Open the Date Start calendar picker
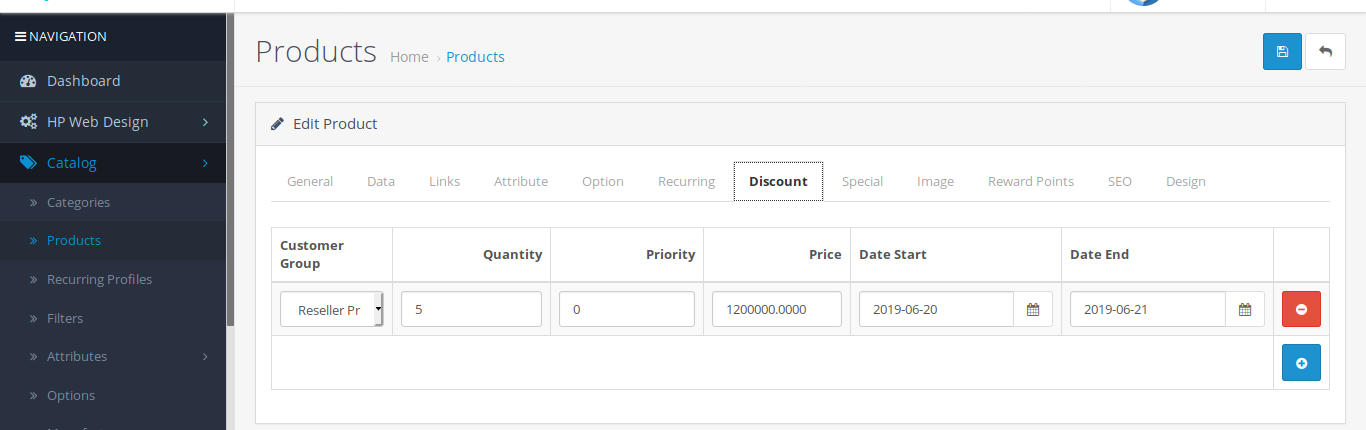The width and height of the screenshot is (1366, 430). coord(1033,309)
